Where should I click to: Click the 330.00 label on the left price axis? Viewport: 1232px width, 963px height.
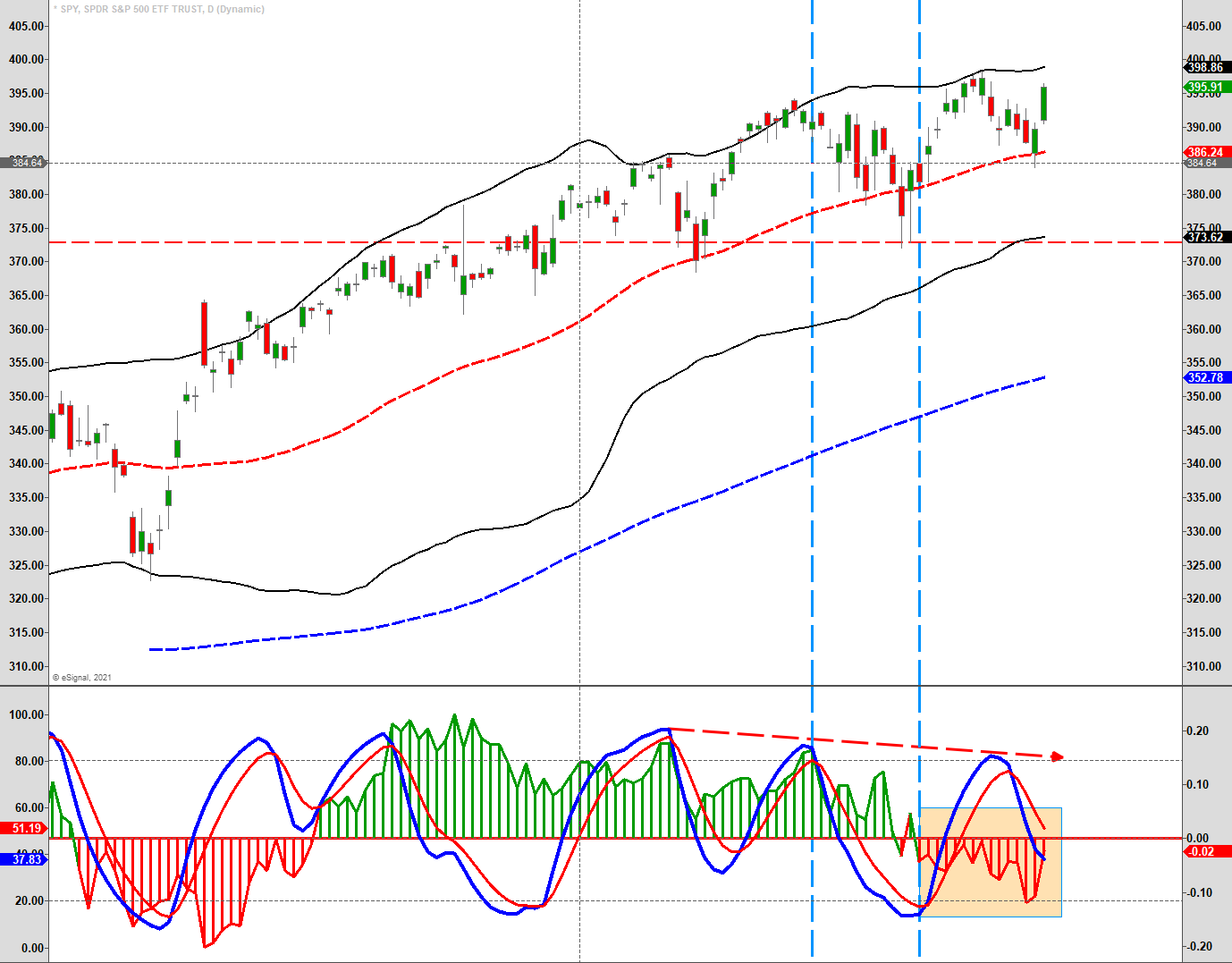coord(26,531)
